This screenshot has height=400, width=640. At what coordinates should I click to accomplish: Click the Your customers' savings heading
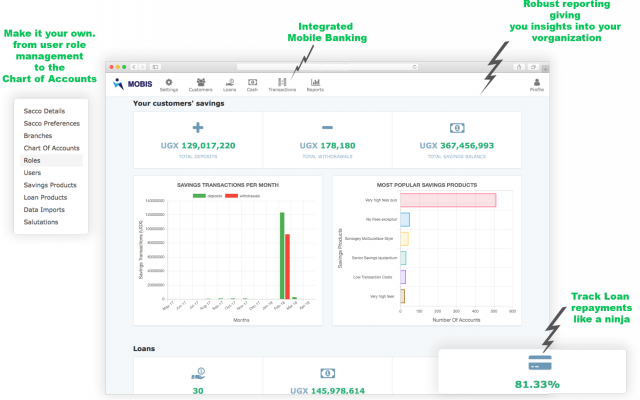[179, 103]
